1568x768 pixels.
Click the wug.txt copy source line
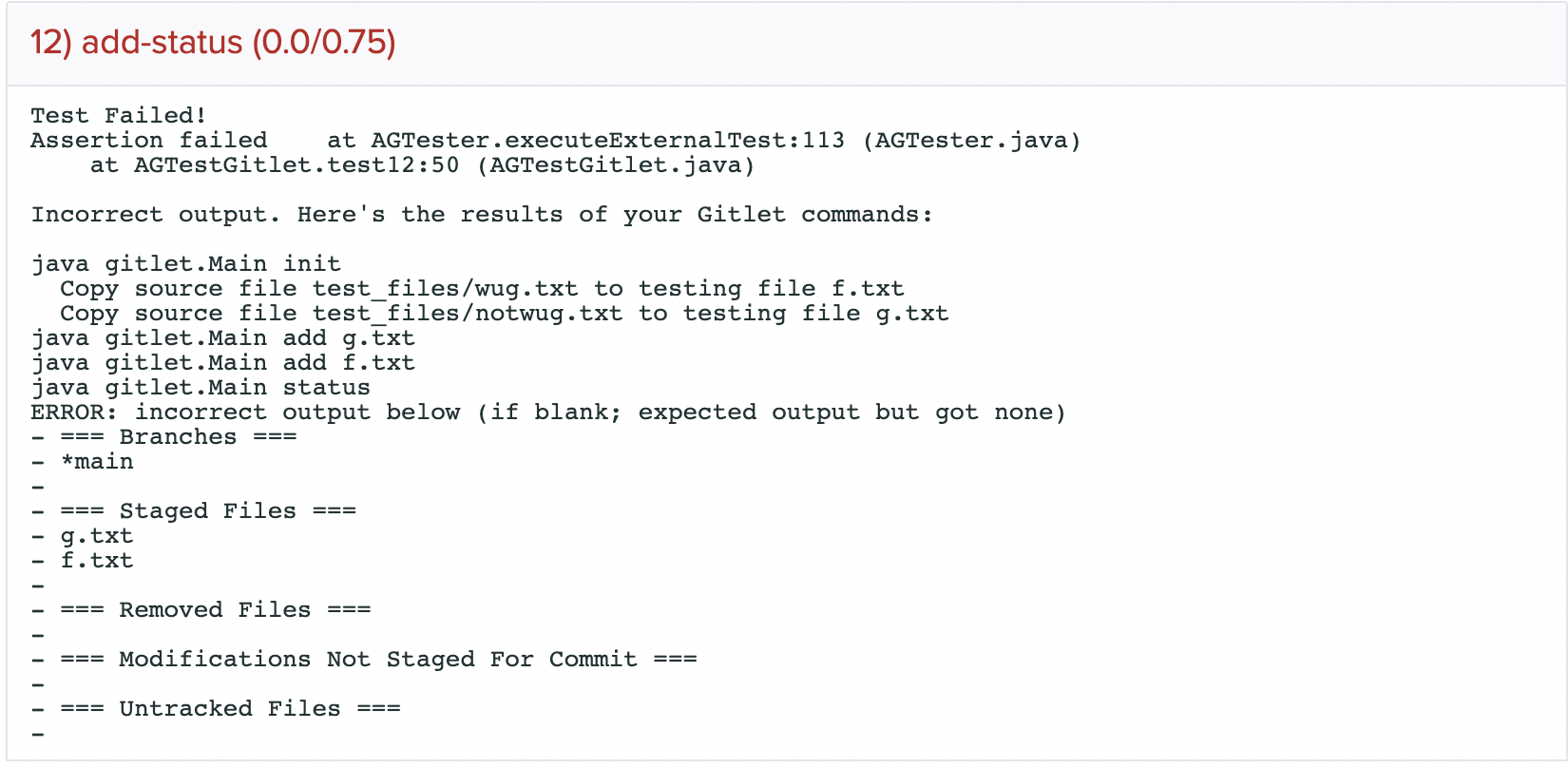click(482, 289)
